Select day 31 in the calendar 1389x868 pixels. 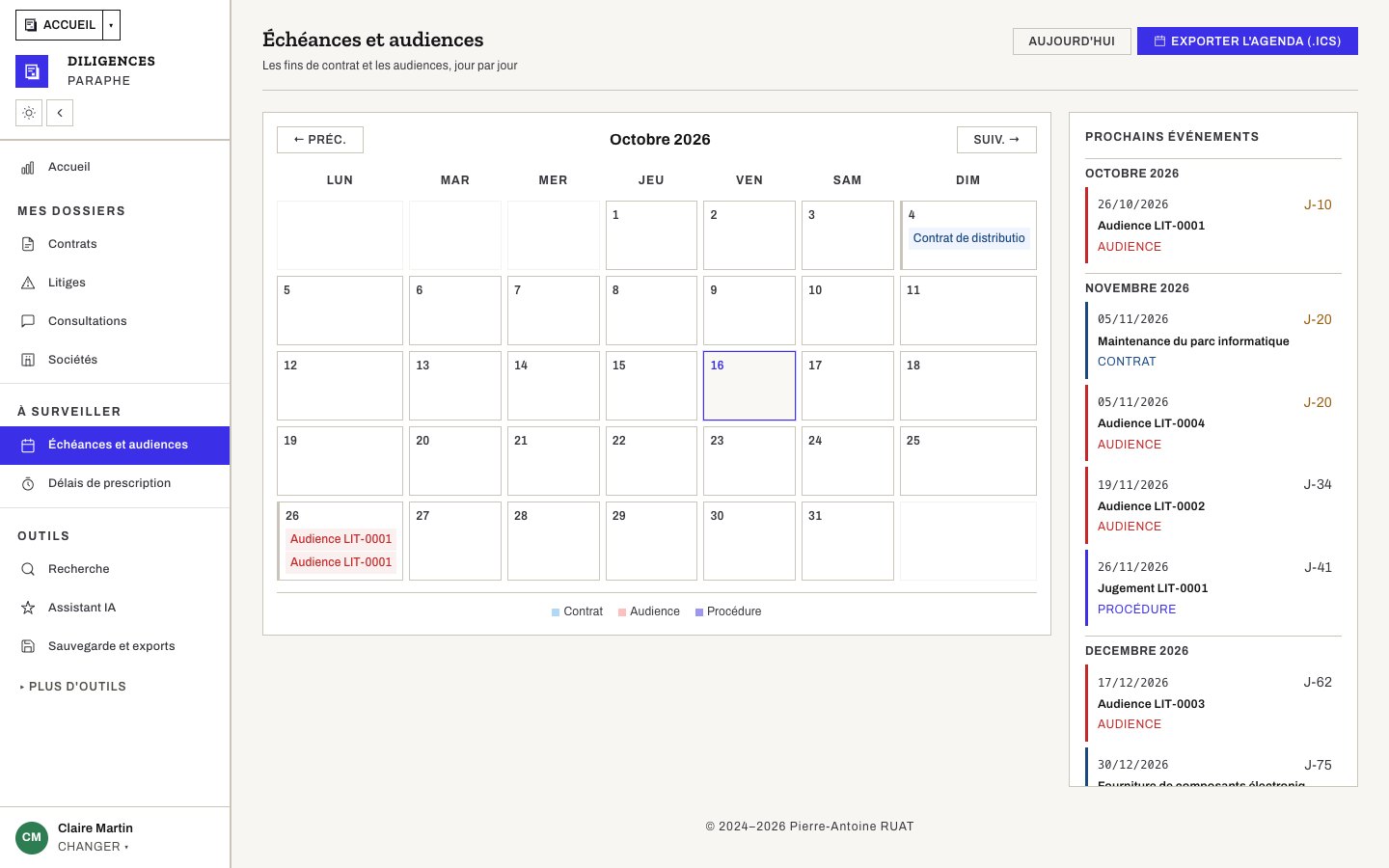tap(847, 541)
